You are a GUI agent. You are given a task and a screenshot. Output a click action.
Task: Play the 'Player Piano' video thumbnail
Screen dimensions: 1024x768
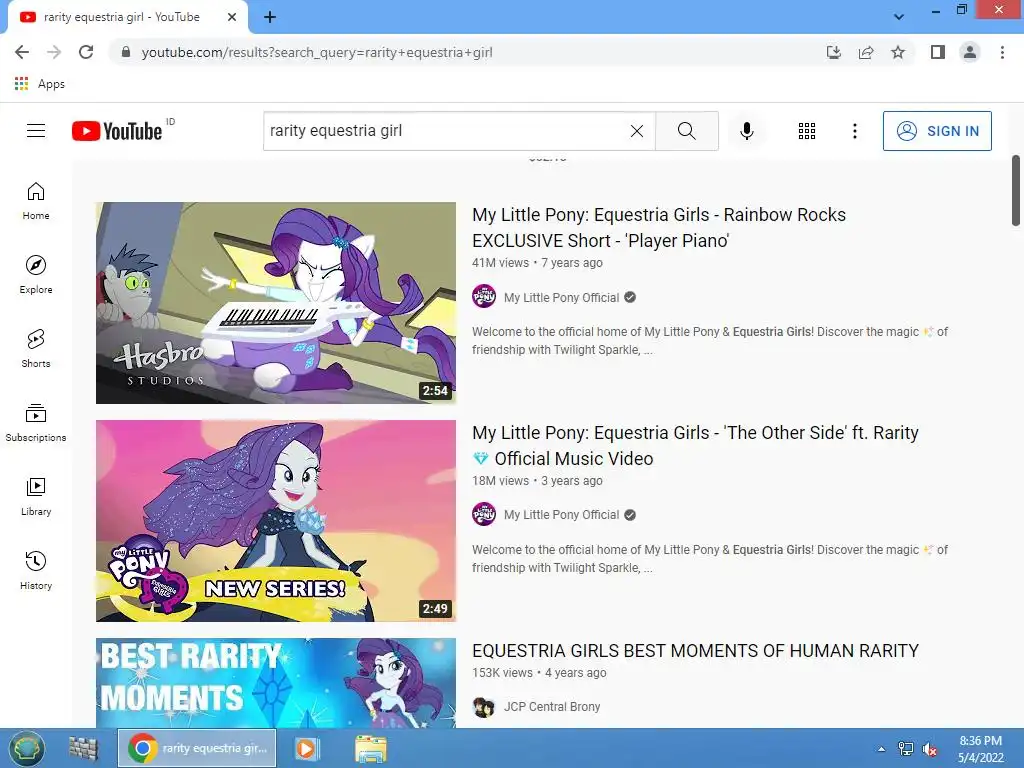[276, 303]
